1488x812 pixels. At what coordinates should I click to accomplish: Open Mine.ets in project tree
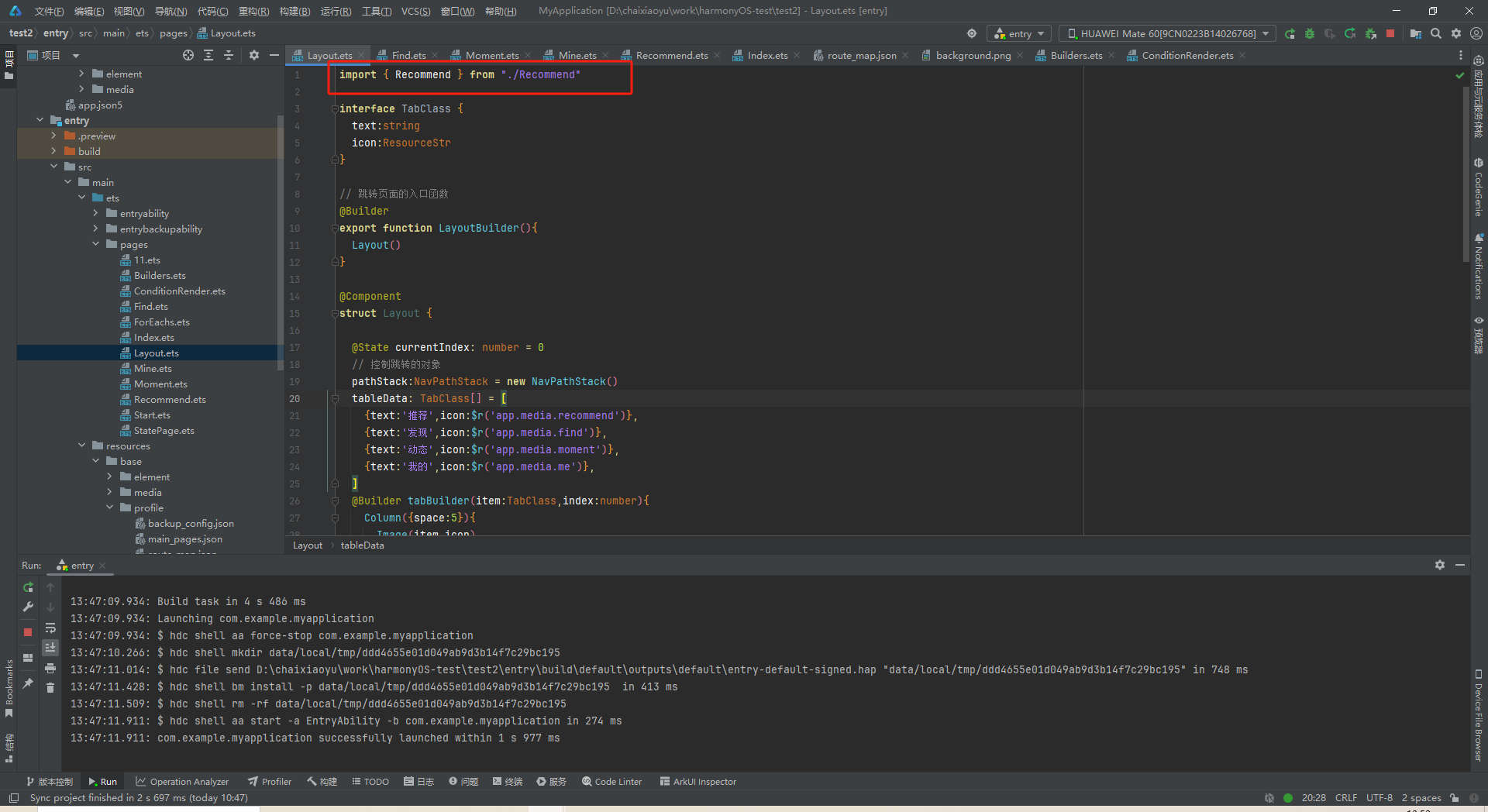(x=153, y=368)
